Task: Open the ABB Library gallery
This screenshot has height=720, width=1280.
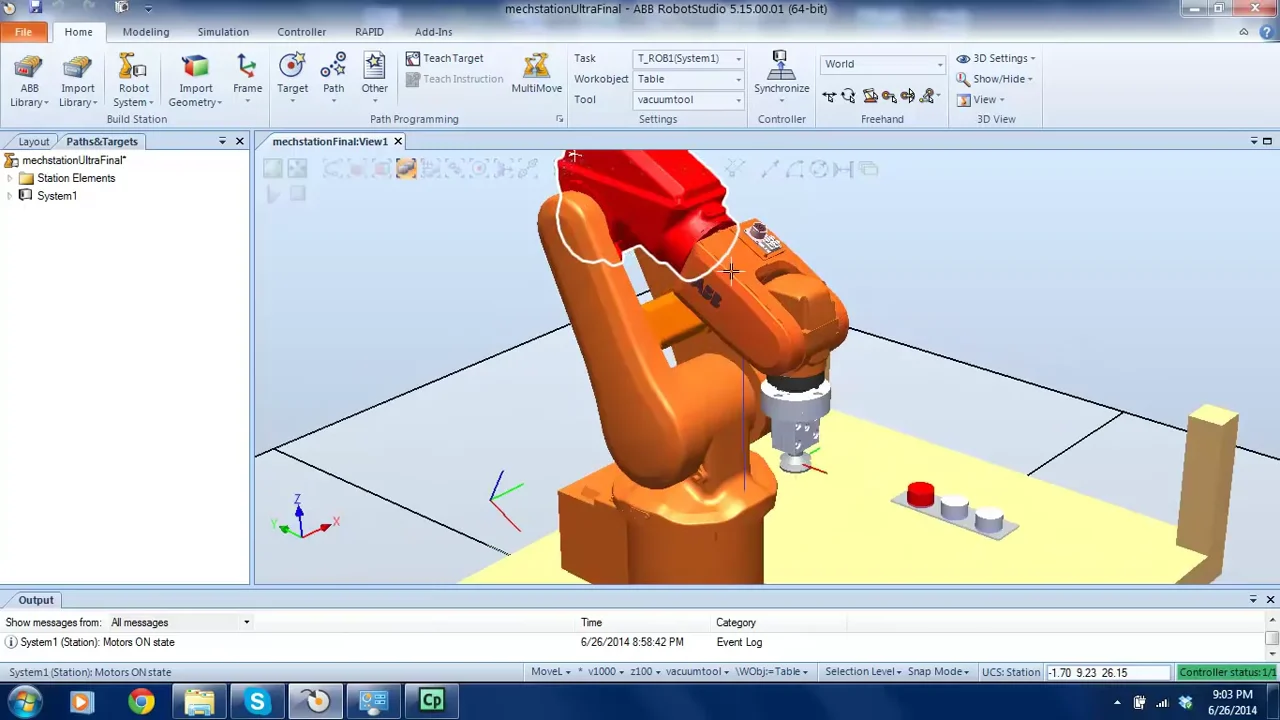Action: point(29,80)
